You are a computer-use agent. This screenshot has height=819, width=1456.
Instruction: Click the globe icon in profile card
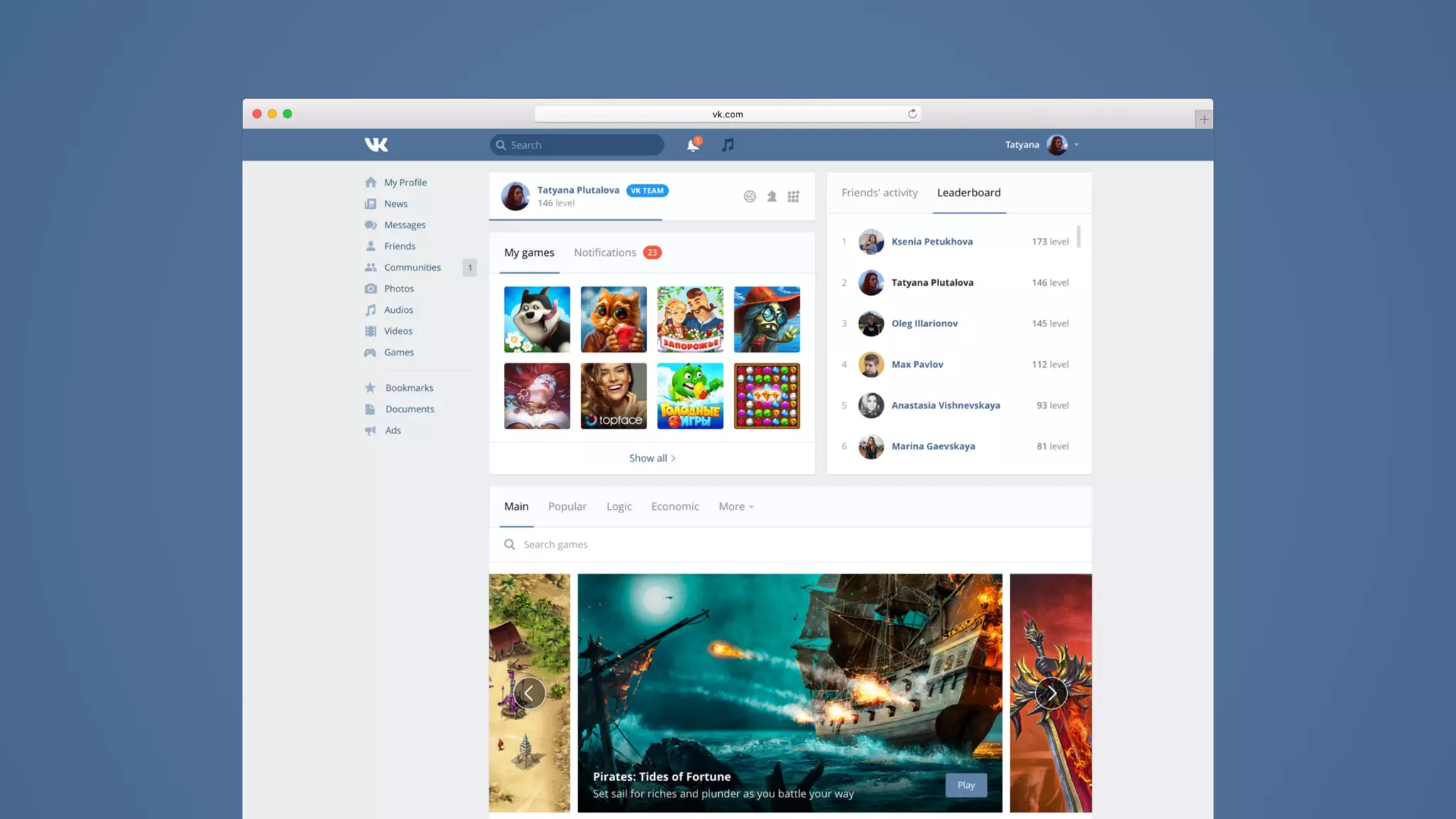749,197
